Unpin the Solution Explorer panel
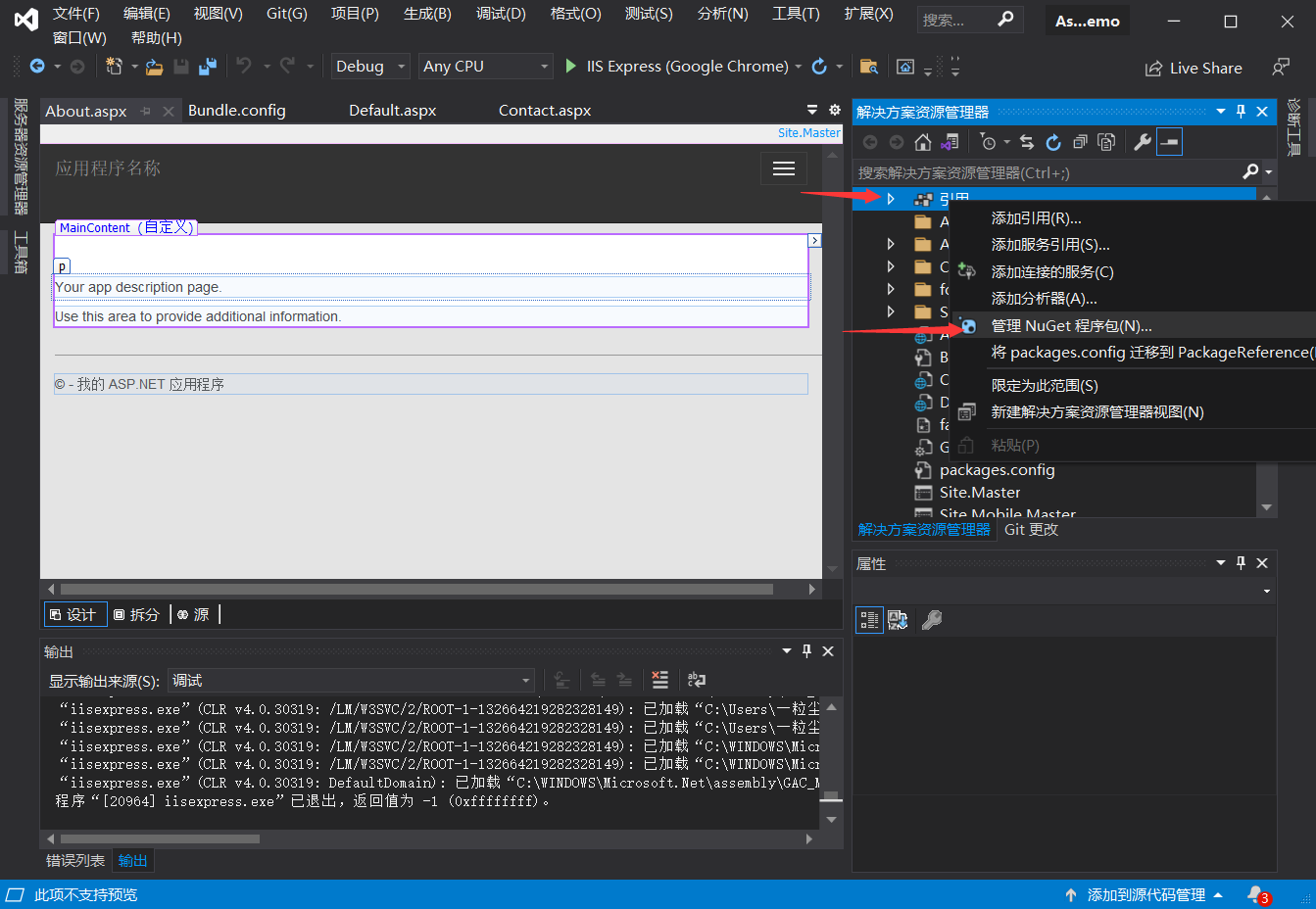1316x909 pixels. click(1241, 111)
